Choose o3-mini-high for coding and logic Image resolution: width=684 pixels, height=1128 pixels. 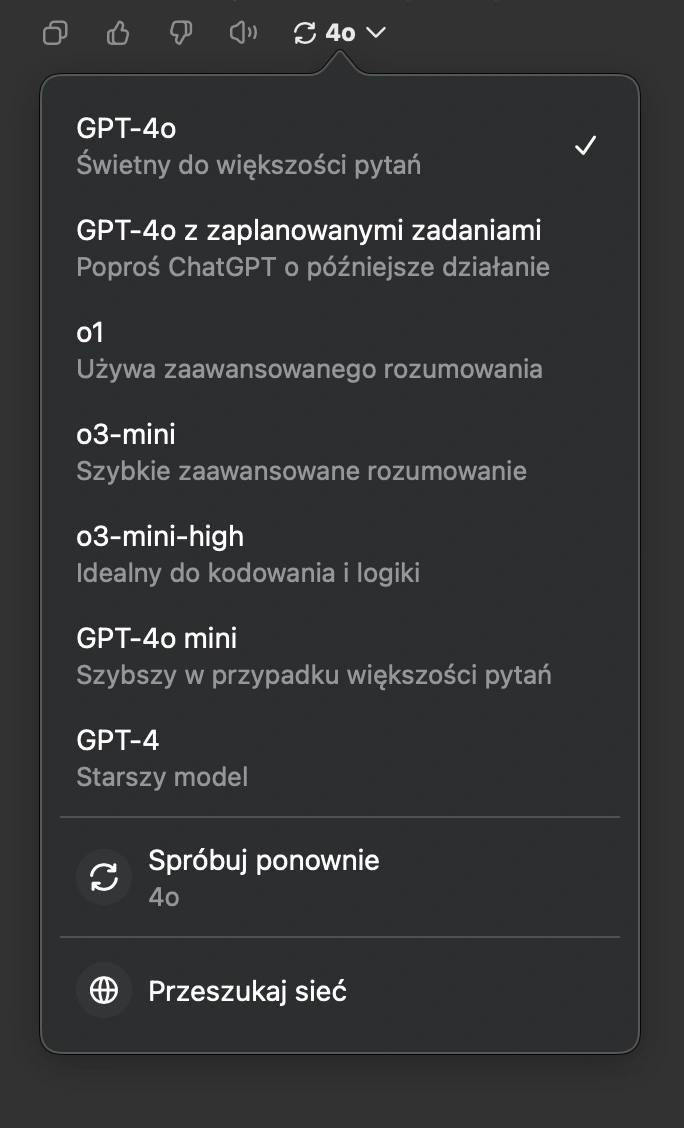[339, 554]
